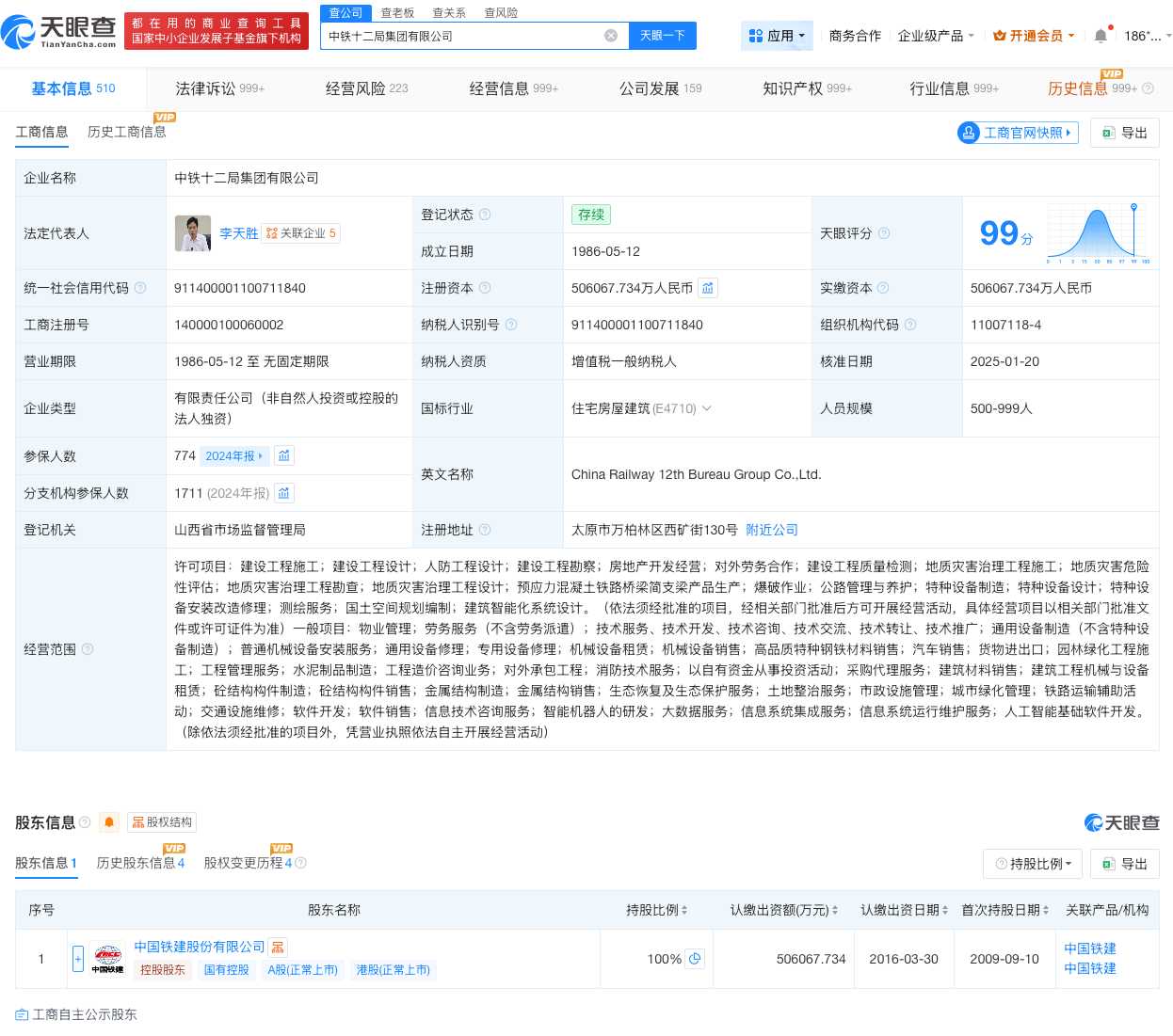Open the help tooltip beside 经营范围
Viewport: 1173px width, 1036px height.
(x=88, y=649)
